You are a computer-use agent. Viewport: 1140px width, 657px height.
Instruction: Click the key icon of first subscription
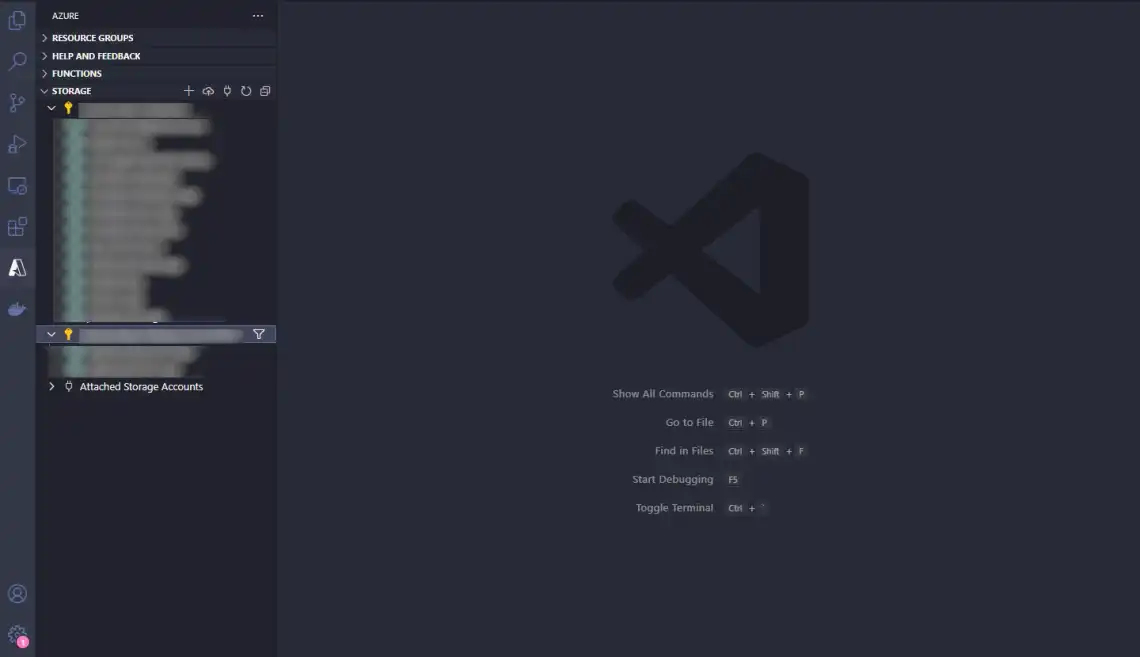coord(68,108)
